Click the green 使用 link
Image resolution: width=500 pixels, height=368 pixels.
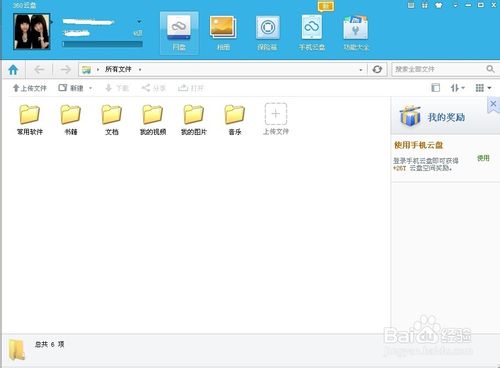pos(483,158)
